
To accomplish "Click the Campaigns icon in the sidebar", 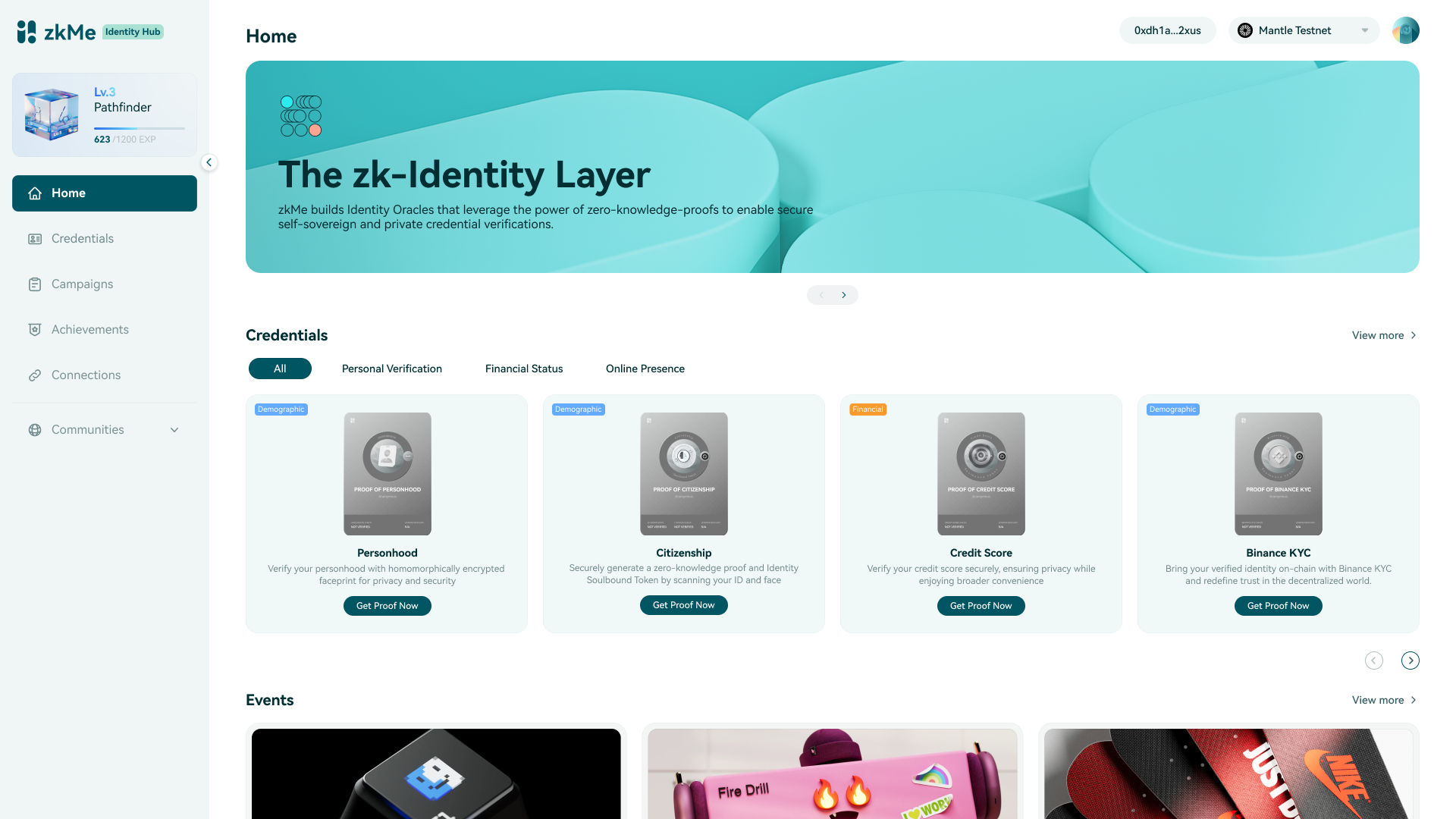I will pyautogui.click(x=35, y=284).
